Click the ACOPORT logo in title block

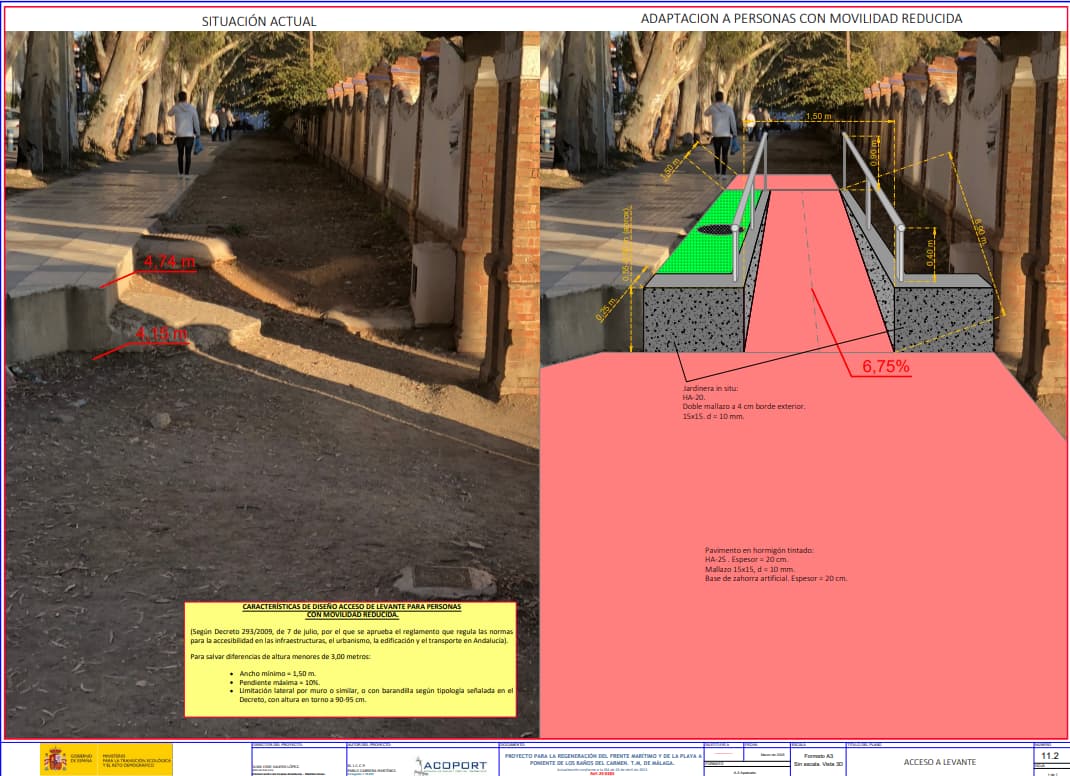tap(451, 765)
